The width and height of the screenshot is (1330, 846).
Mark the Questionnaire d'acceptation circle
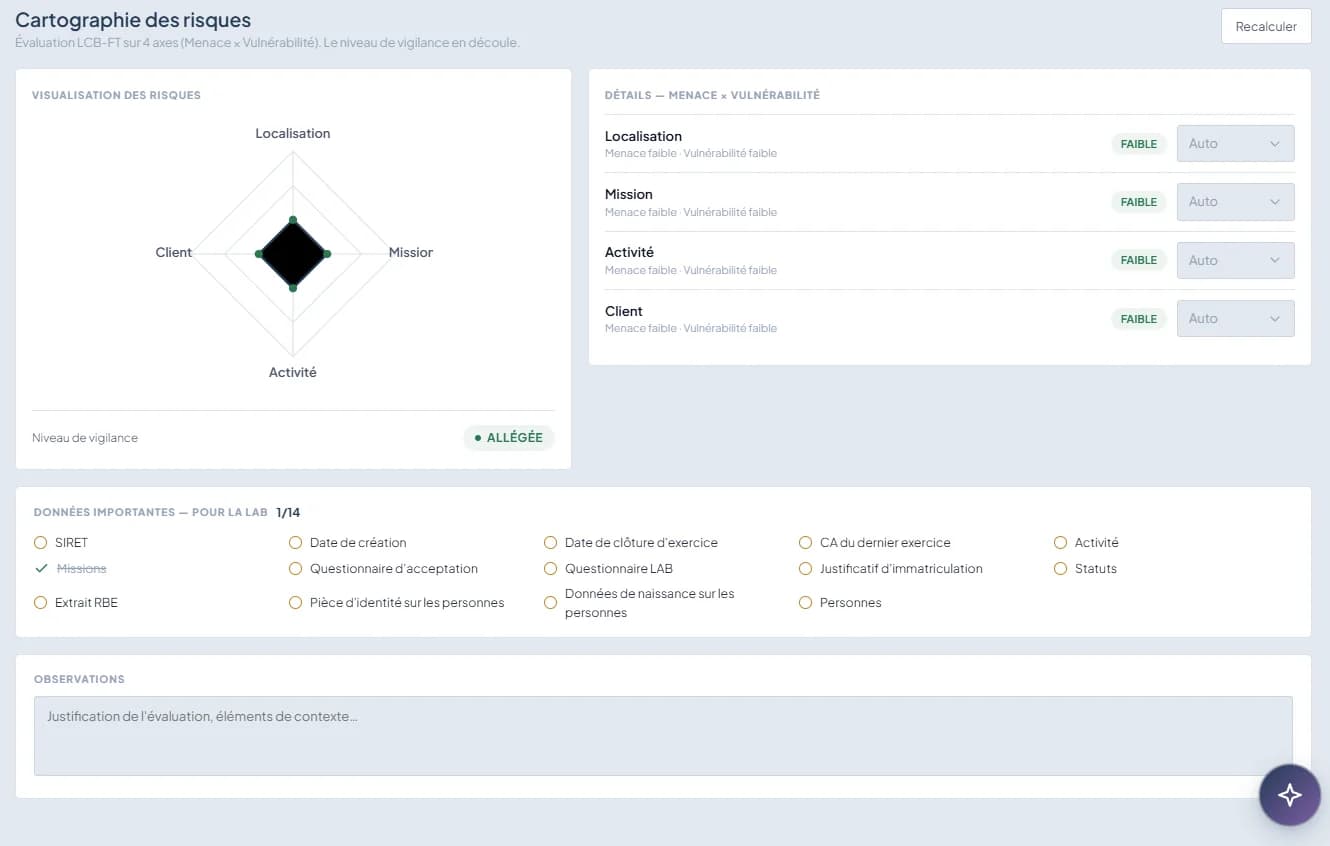tap(295, 569)
